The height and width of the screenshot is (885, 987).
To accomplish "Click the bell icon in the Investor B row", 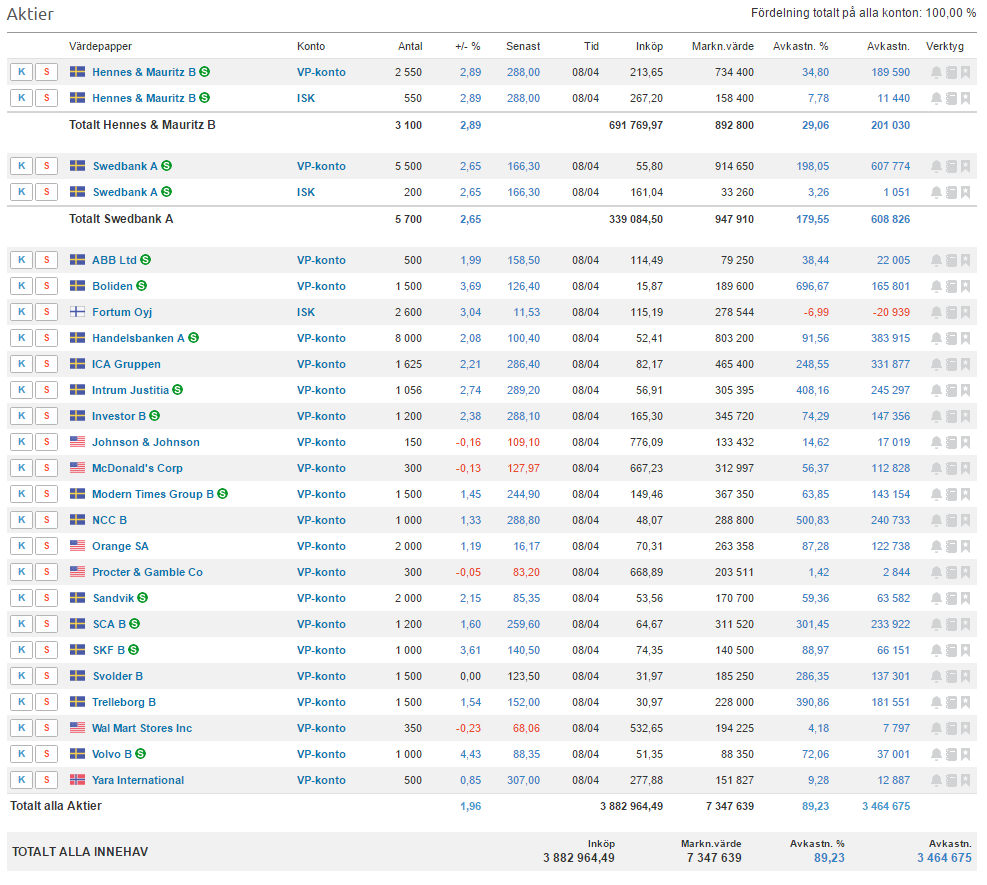I will point(936,416).
